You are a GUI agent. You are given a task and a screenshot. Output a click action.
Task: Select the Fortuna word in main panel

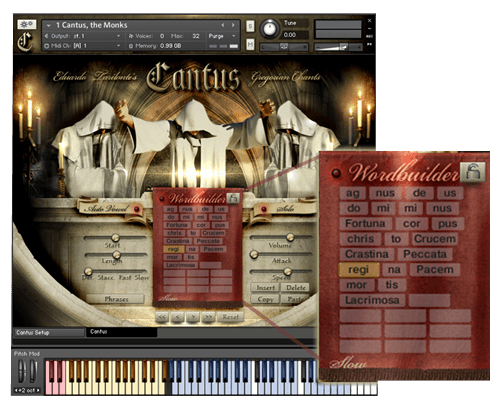177,225
